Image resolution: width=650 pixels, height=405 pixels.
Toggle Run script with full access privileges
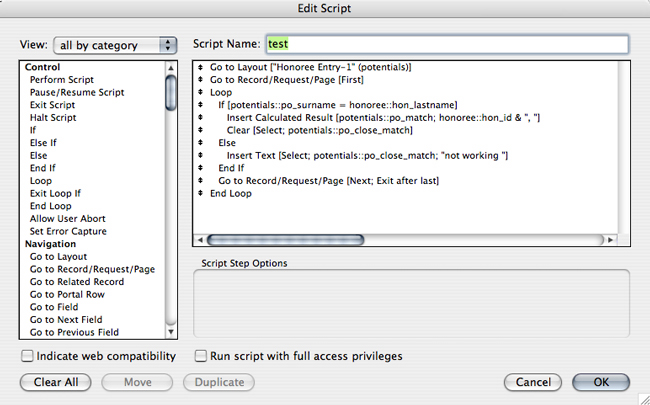[x=201, y=356]
